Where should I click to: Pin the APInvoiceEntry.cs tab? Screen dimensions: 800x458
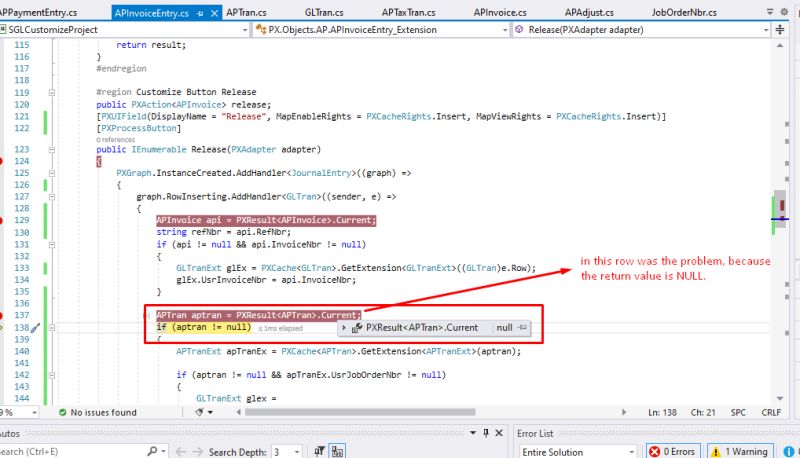click(200, 13)
